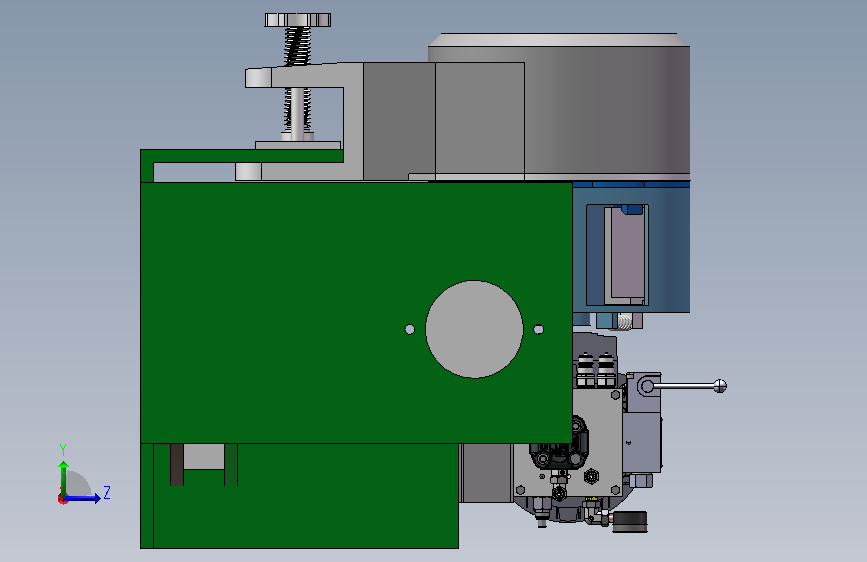Select the gray valve block below the lever

click(642, 441)
